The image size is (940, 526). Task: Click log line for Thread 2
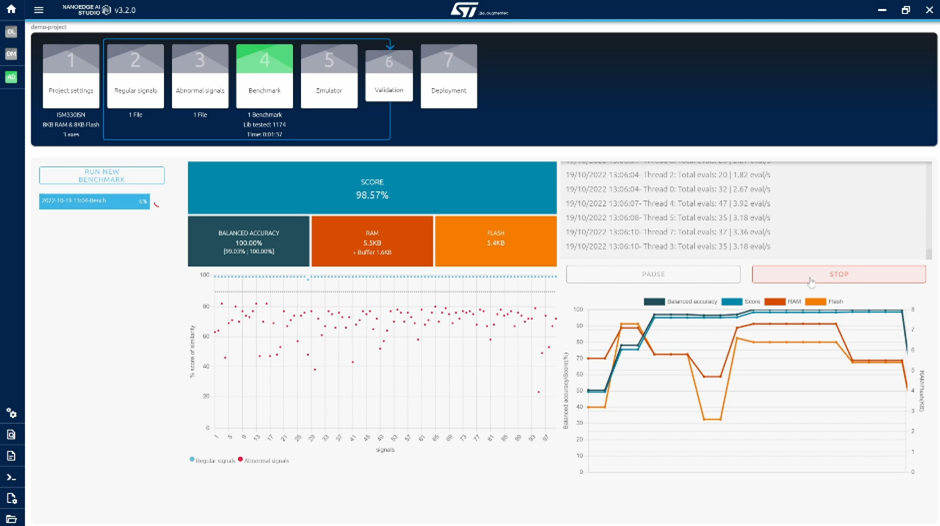[668, 175]
